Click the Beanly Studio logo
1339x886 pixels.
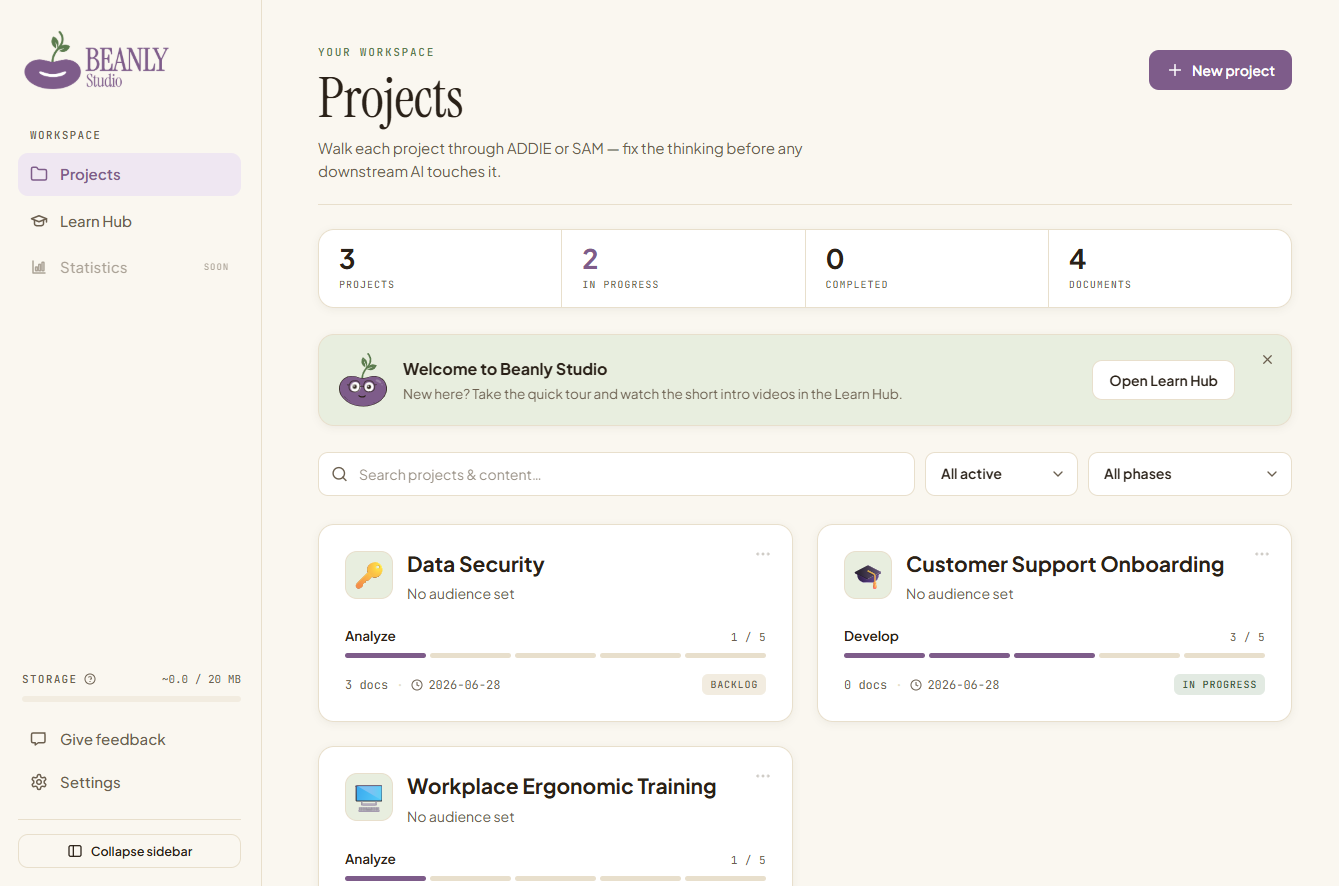coord(96,60)
